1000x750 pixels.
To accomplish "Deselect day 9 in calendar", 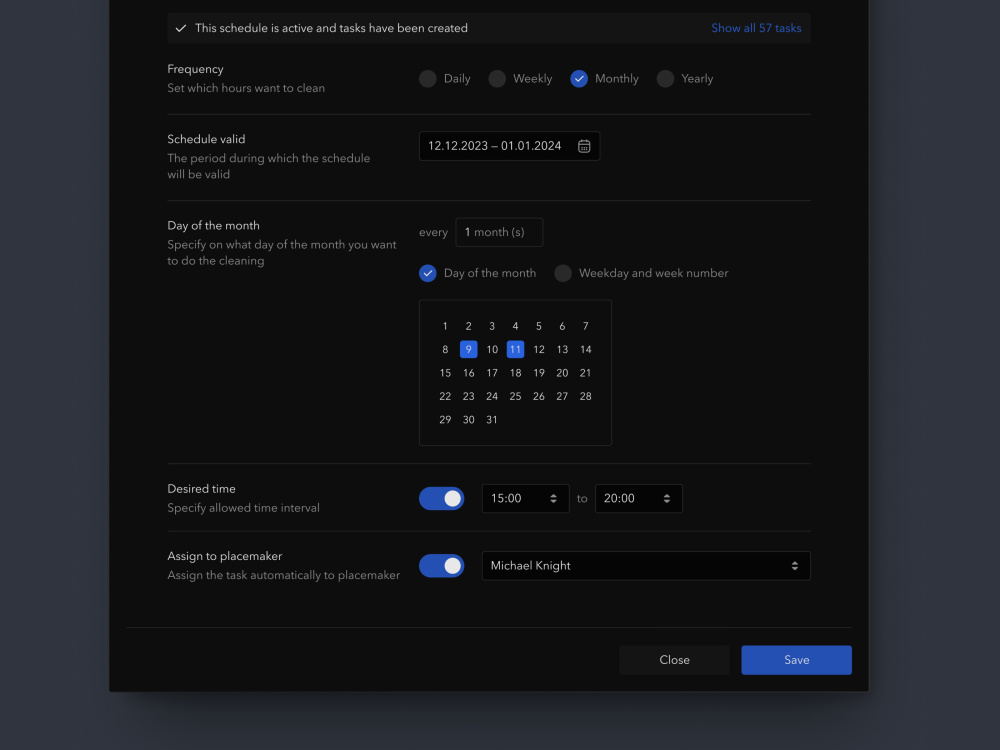I will (469, 349).
